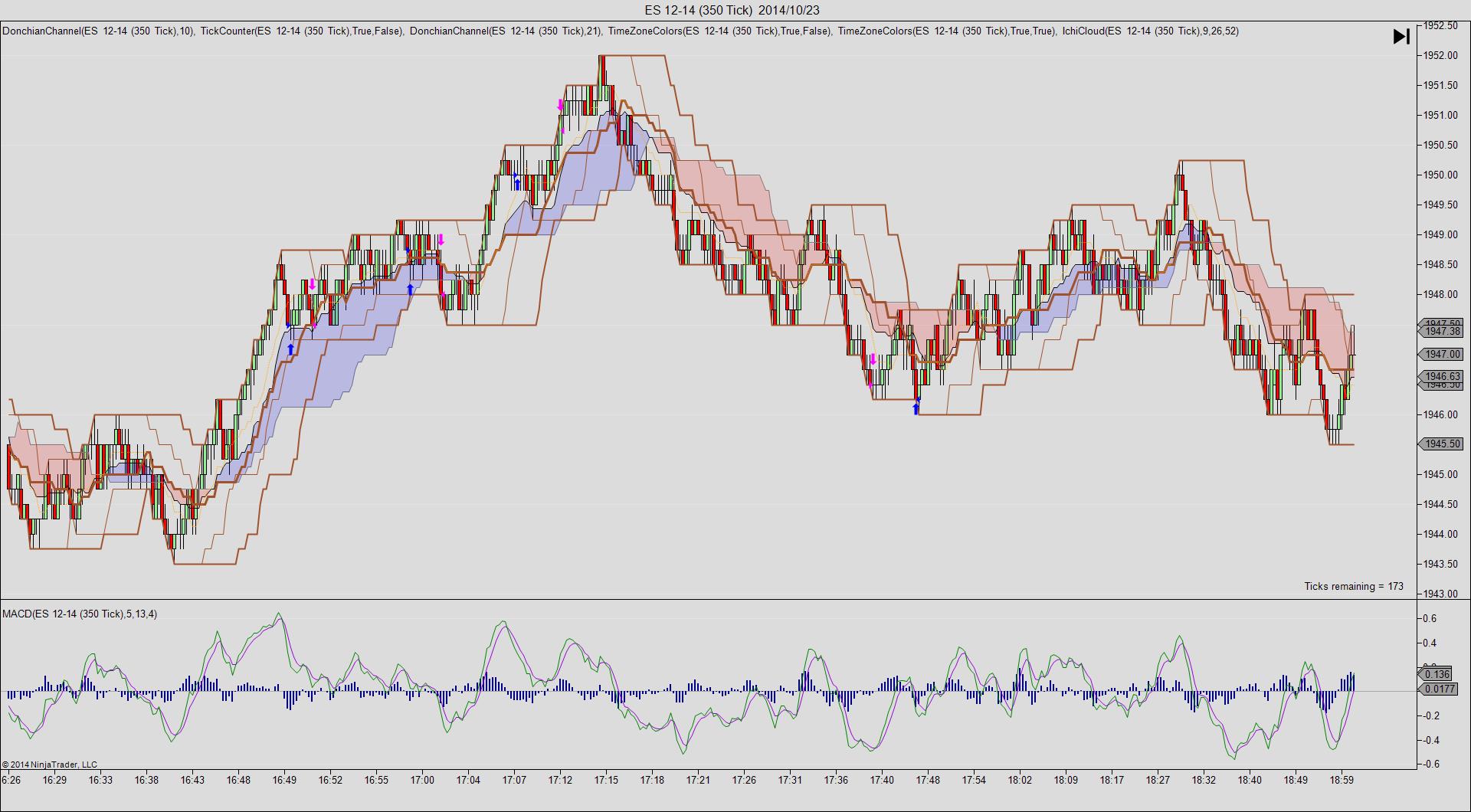Screen dimensions: 1471x812
Task: Click the 18:59 time axis label
Action: pyautogui.click(x=1342, y=780)
